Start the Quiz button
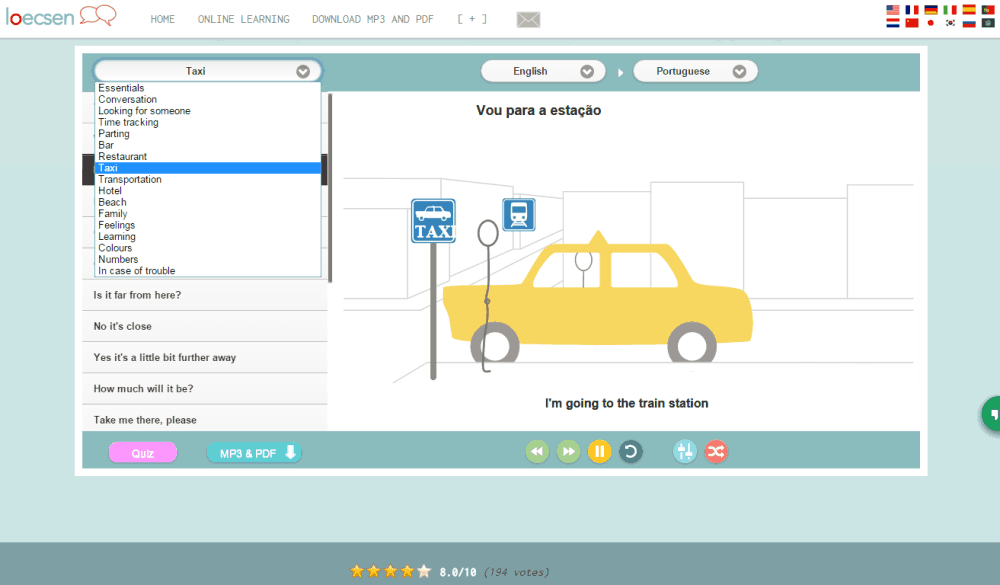 [x=143, y=453]
